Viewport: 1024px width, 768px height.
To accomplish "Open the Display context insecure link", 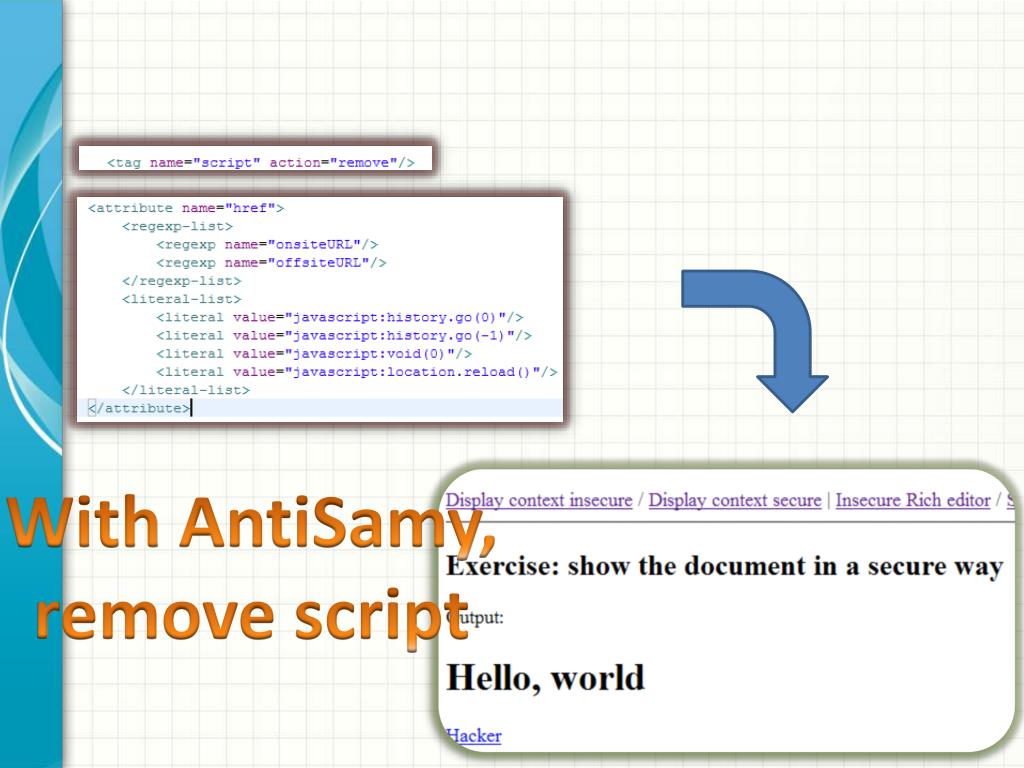I will coord(539,500).
